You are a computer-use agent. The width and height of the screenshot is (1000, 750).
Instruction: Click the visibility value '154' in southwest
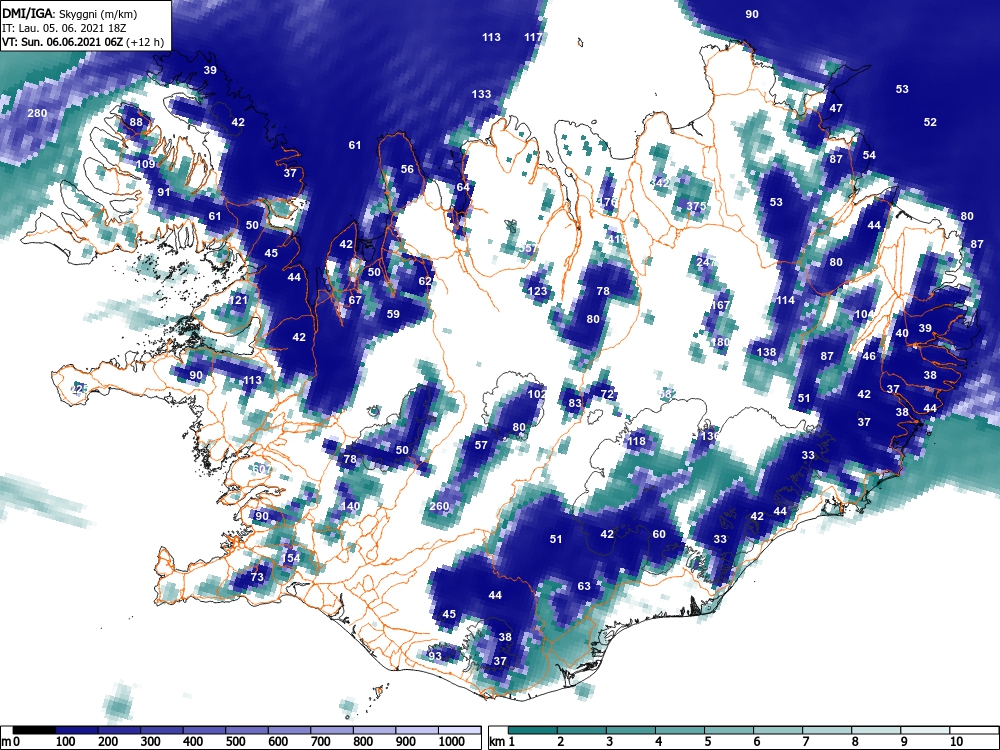coord(290,558)
